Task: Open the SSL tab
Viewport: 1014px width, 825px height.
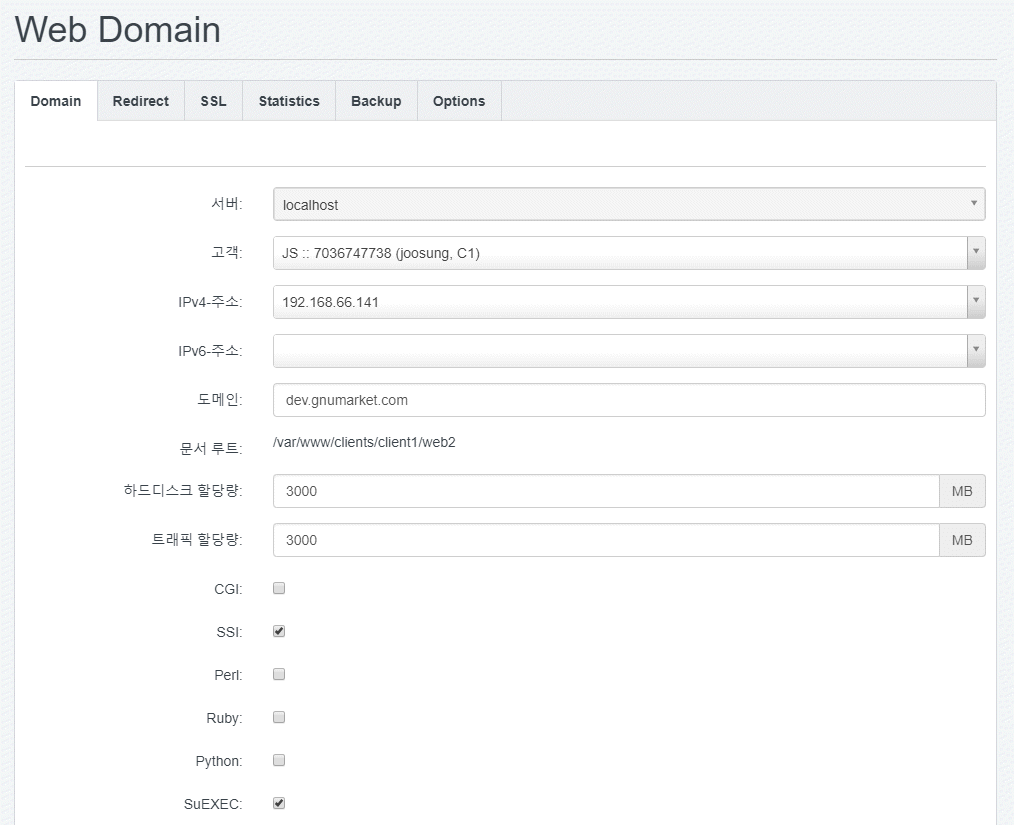Action: [213, 101]
